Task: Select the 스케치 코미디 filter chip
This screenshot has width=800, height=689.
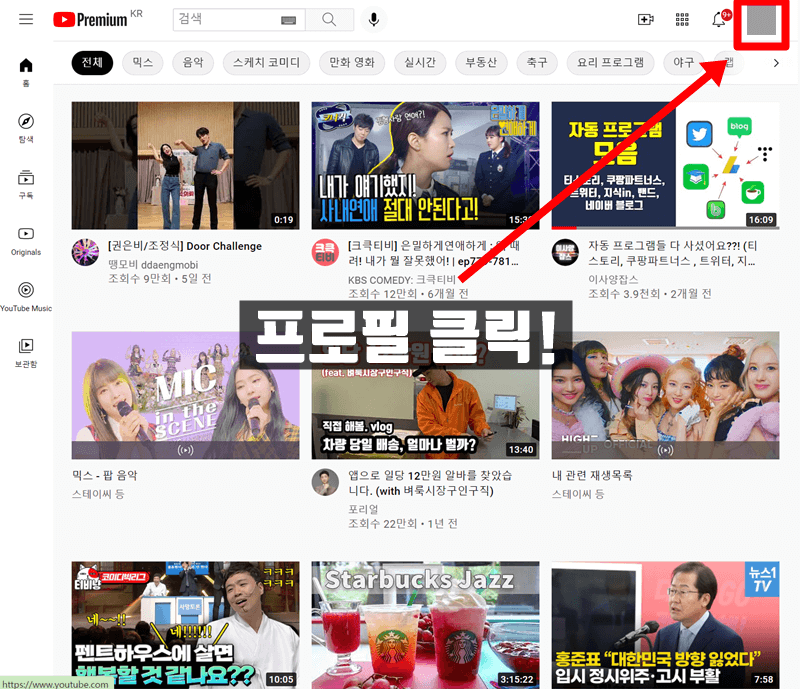Action: pos(266,63)
